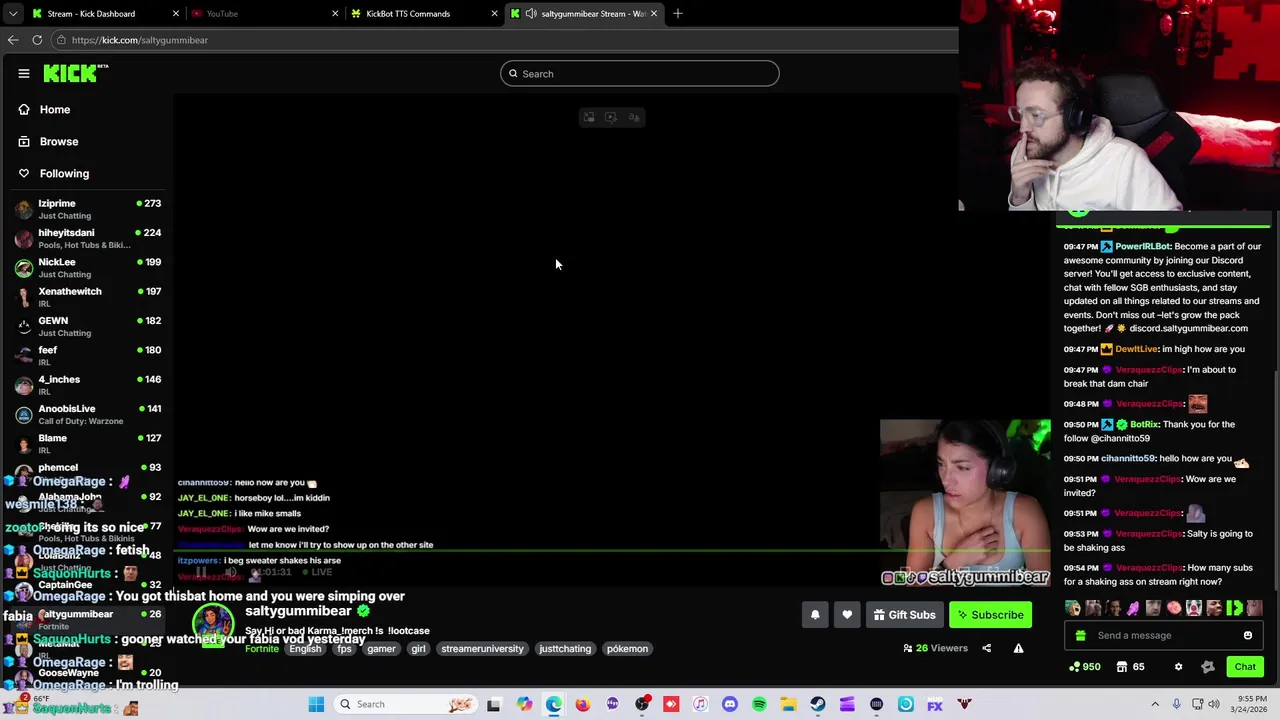The image size is (1280, 720).
Task: Switch to KickBot TTS Commands tab
Action: tap(425, 14)
